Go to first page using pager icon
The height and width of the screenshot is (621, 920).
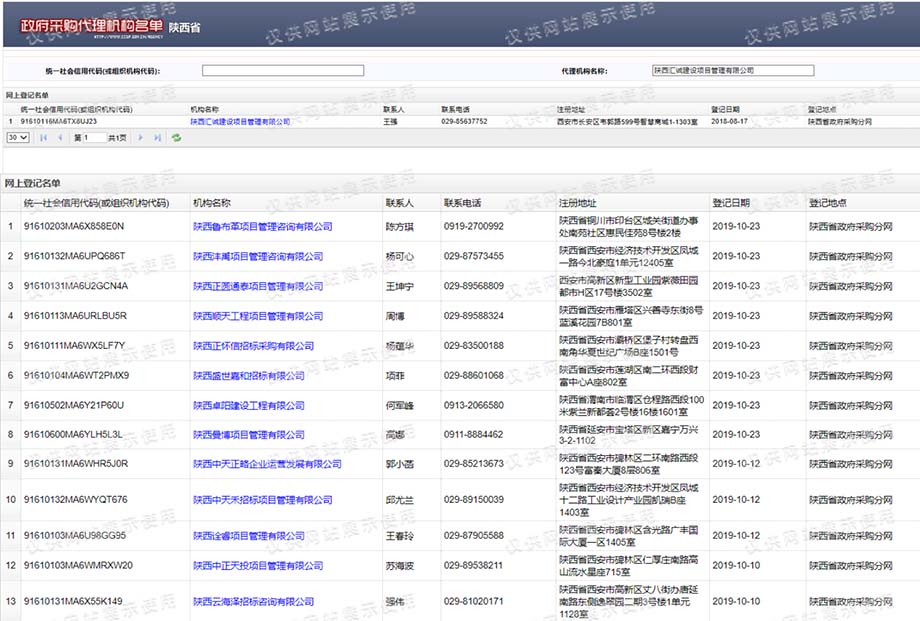pos(43,138)
